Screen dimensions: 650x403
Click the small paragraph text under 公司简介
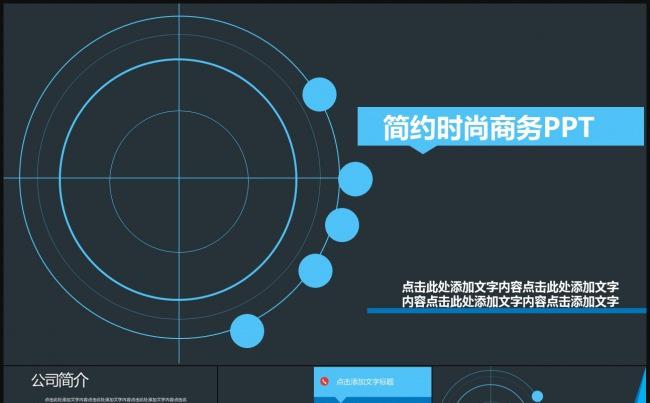point(116,400)
